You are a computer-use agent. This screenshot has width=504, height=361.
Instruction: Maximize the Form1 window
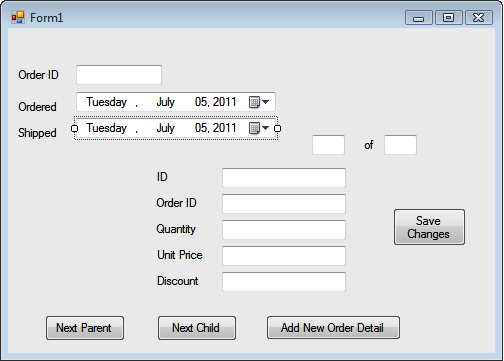pyautogui.click(x=449, y=18)
